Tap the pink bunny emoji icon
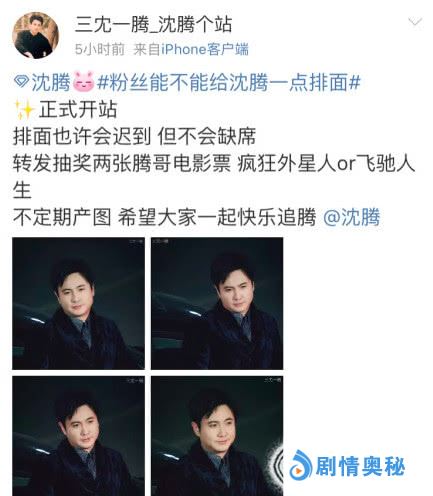Viewport: 433px width, 496px height. pos(83,82)
